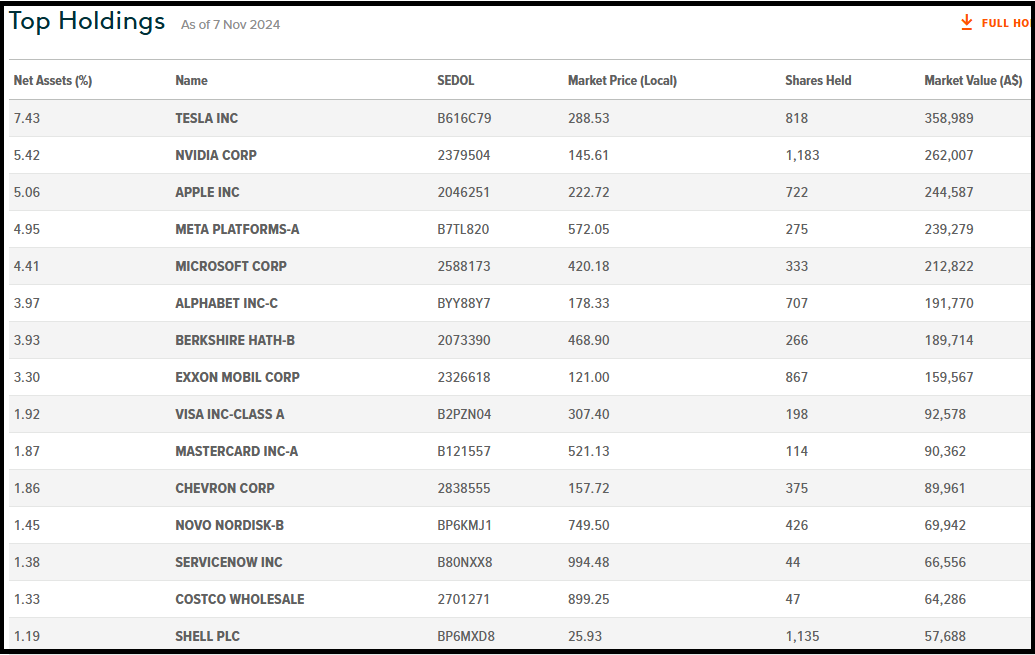Screen dimensions: 1035x655
Task: Click Nvidia's market value 262,007
Action: click(x=949, y=155)
